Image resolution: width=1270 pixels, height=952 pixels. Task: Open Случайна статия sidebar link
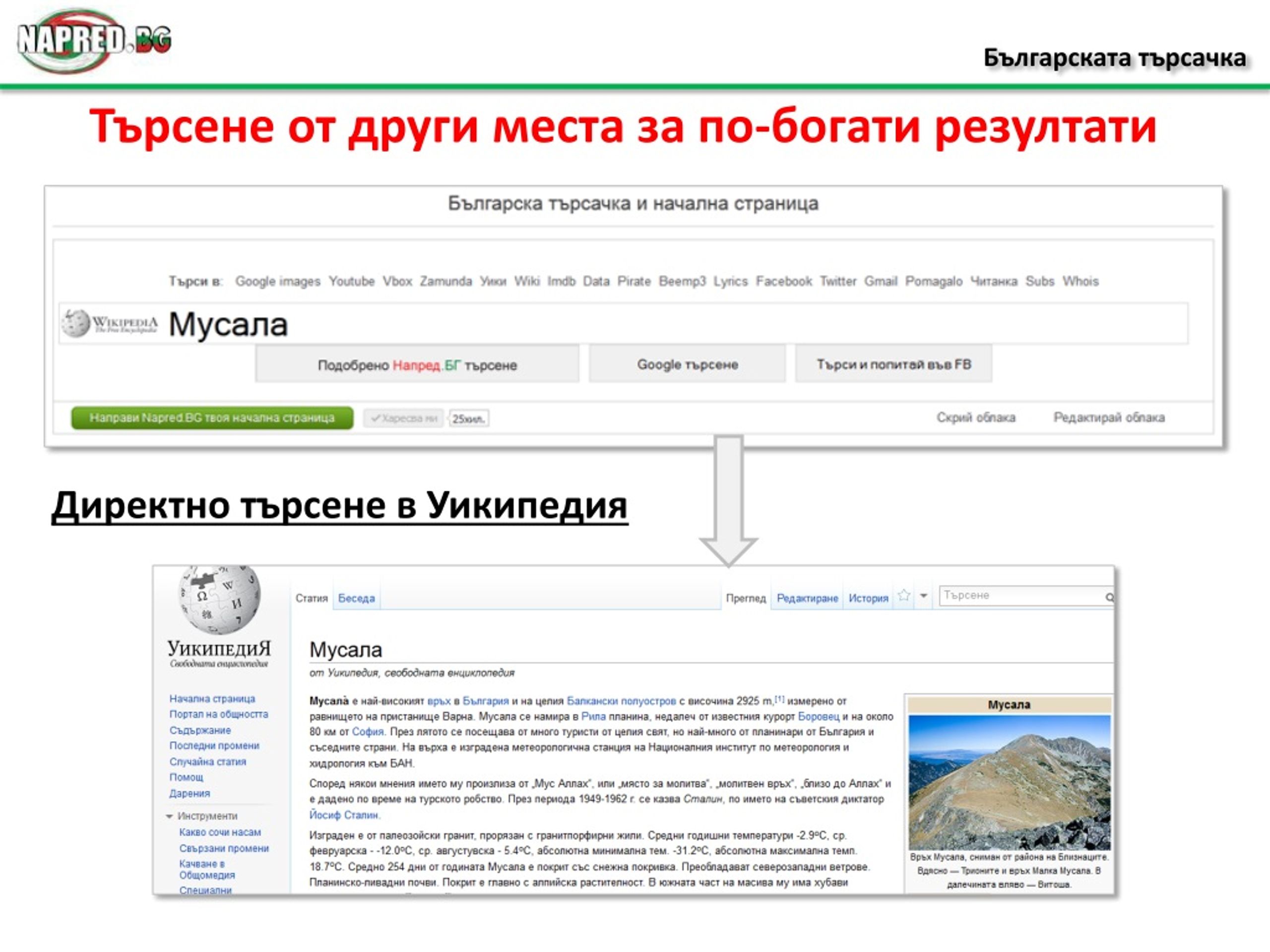click(x=207, y=762)
